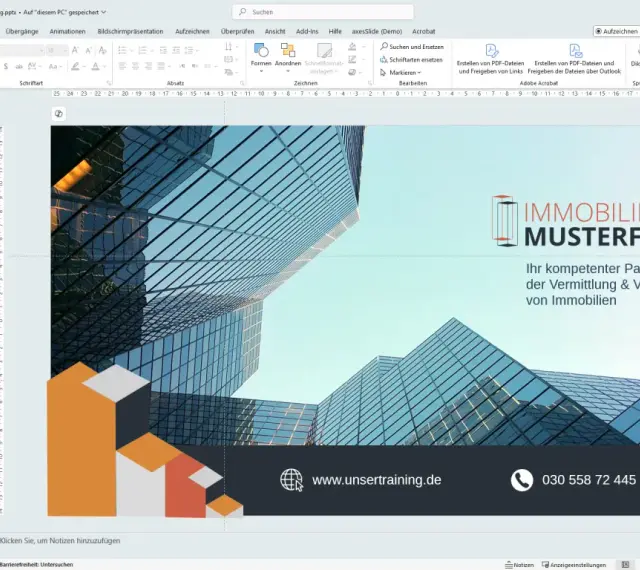Open the Anordnen arrange menu
Screen dimensions: 640x570
(288, 58)
